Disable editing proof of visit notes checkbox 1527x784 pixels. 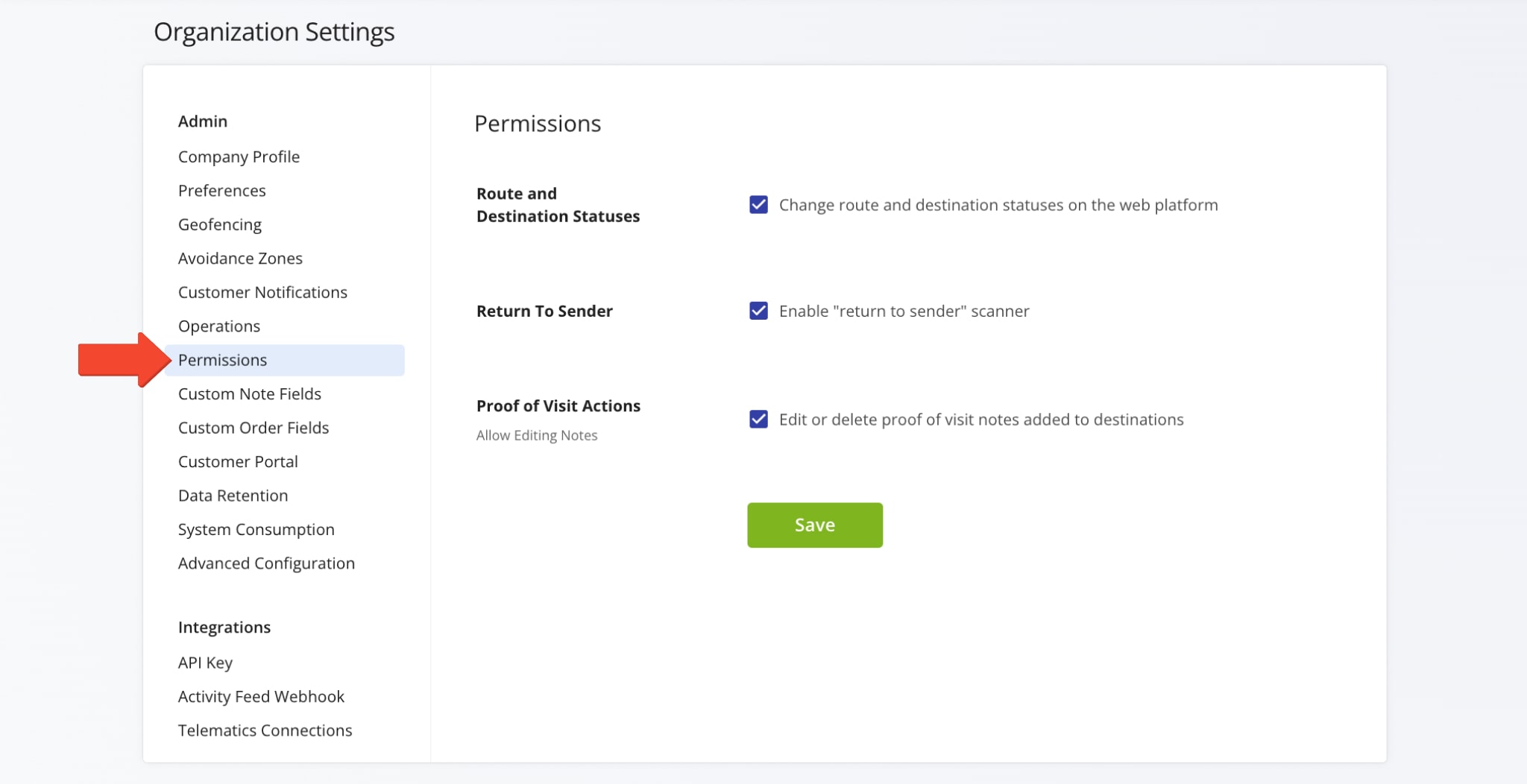click(x=758, y=420)
